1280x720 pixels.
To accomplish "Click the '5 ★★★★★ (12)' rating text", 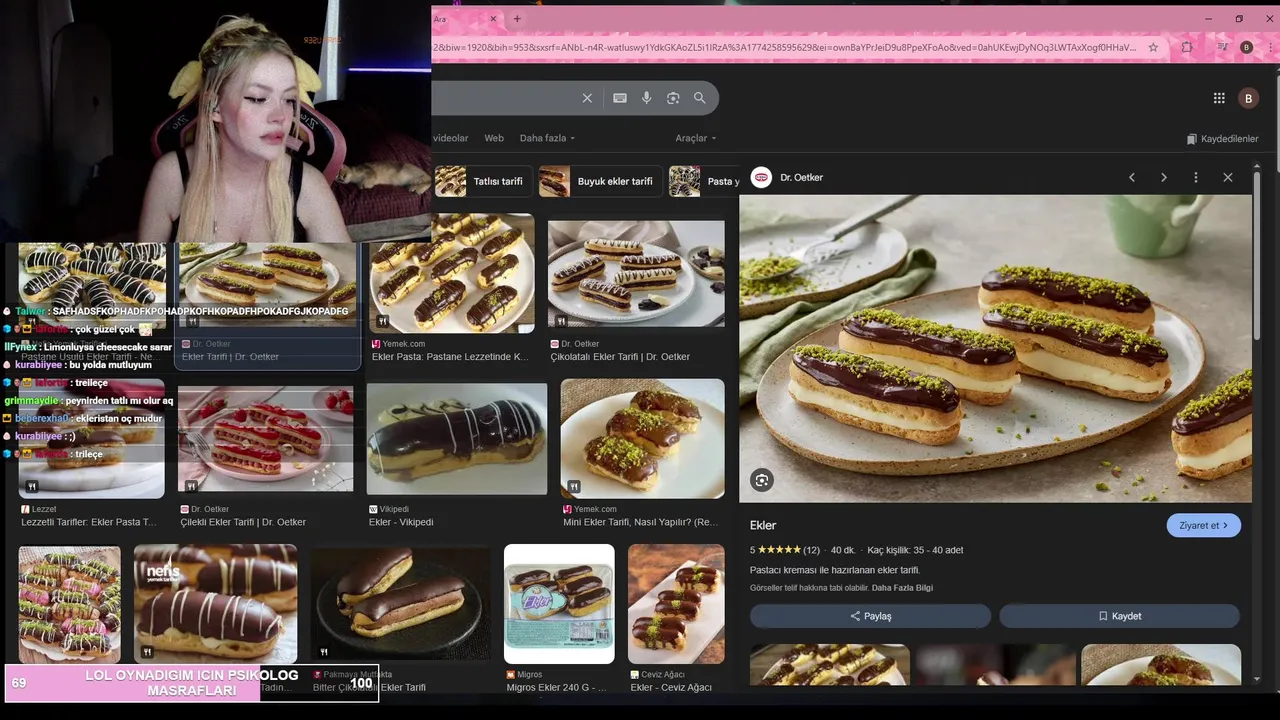I will [x=785, y=550].
